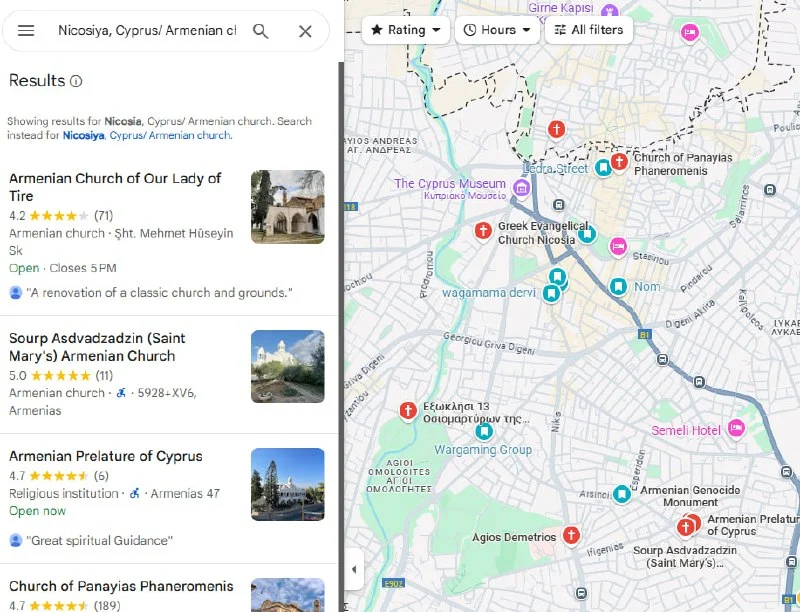The width and height of the screenshot is (800, 612).
Task: Click inside the search text field
Action: coord(146,31)
